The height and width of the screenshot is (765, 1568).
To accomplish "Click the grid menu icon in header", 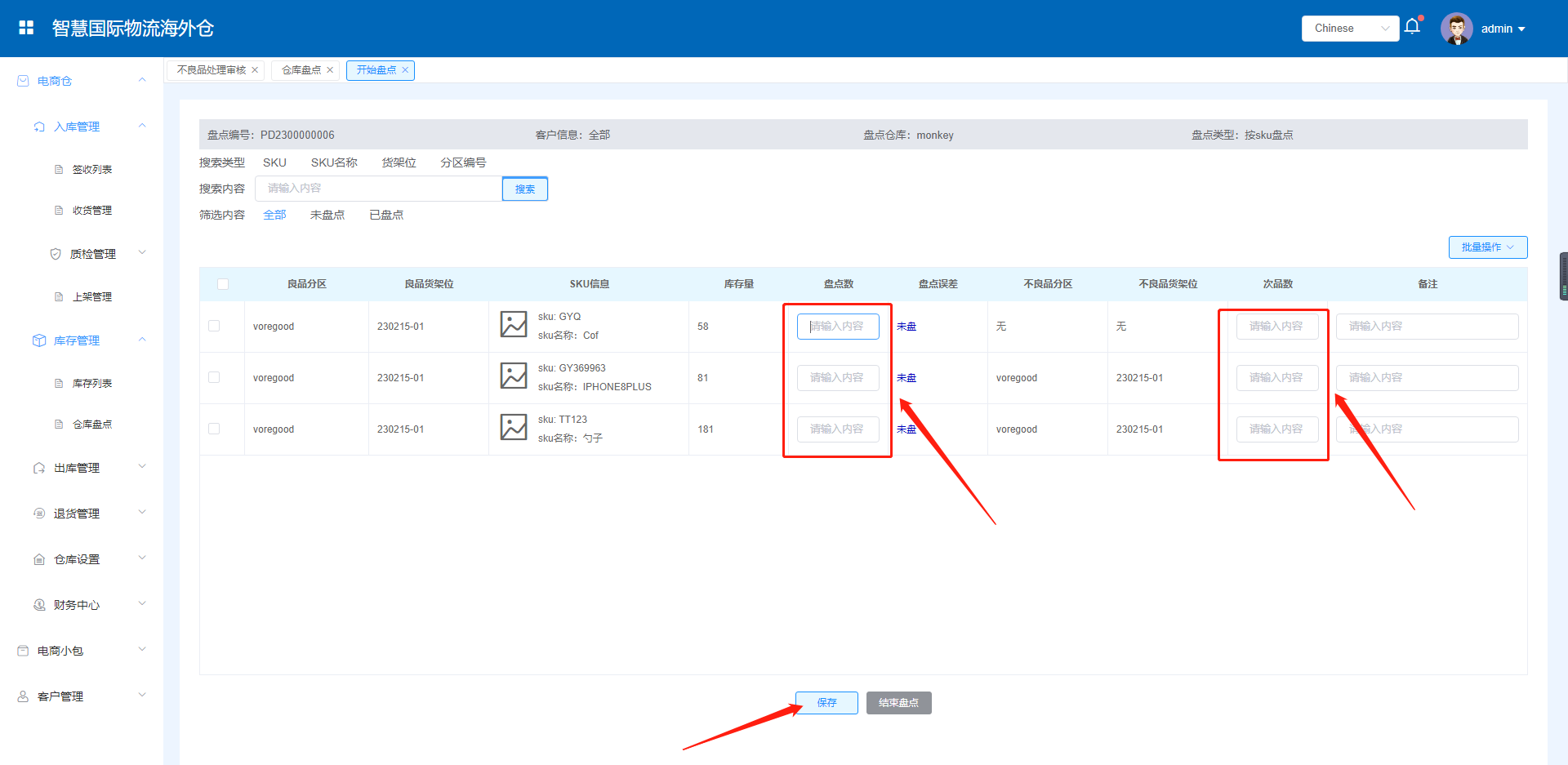I will point(26,28).
